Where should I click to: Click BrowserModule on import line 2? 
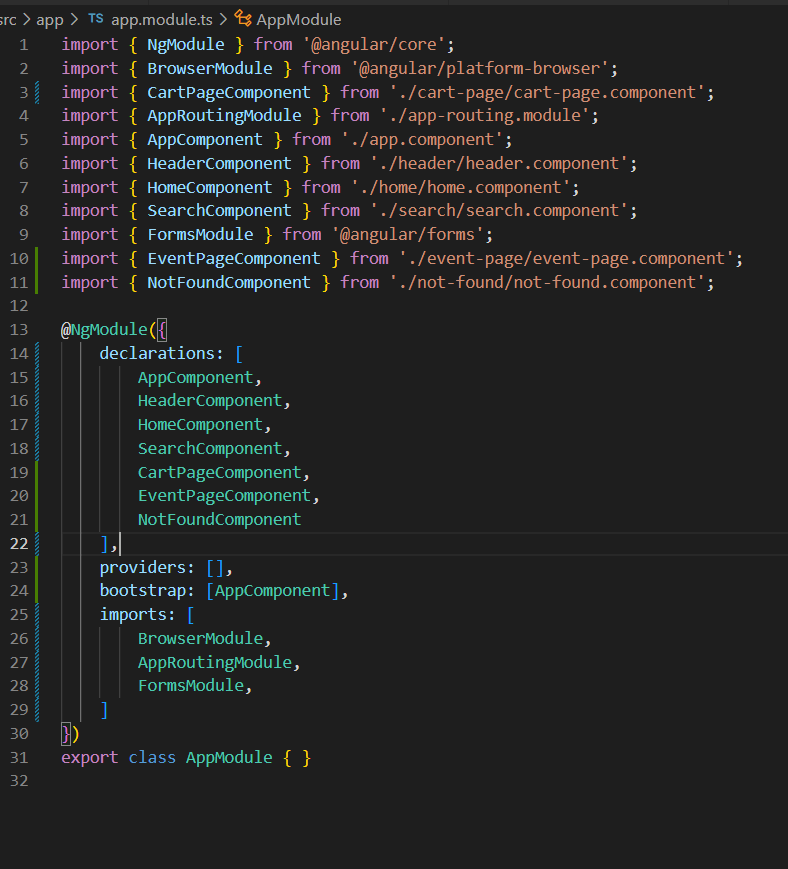[x=209, y=69]
